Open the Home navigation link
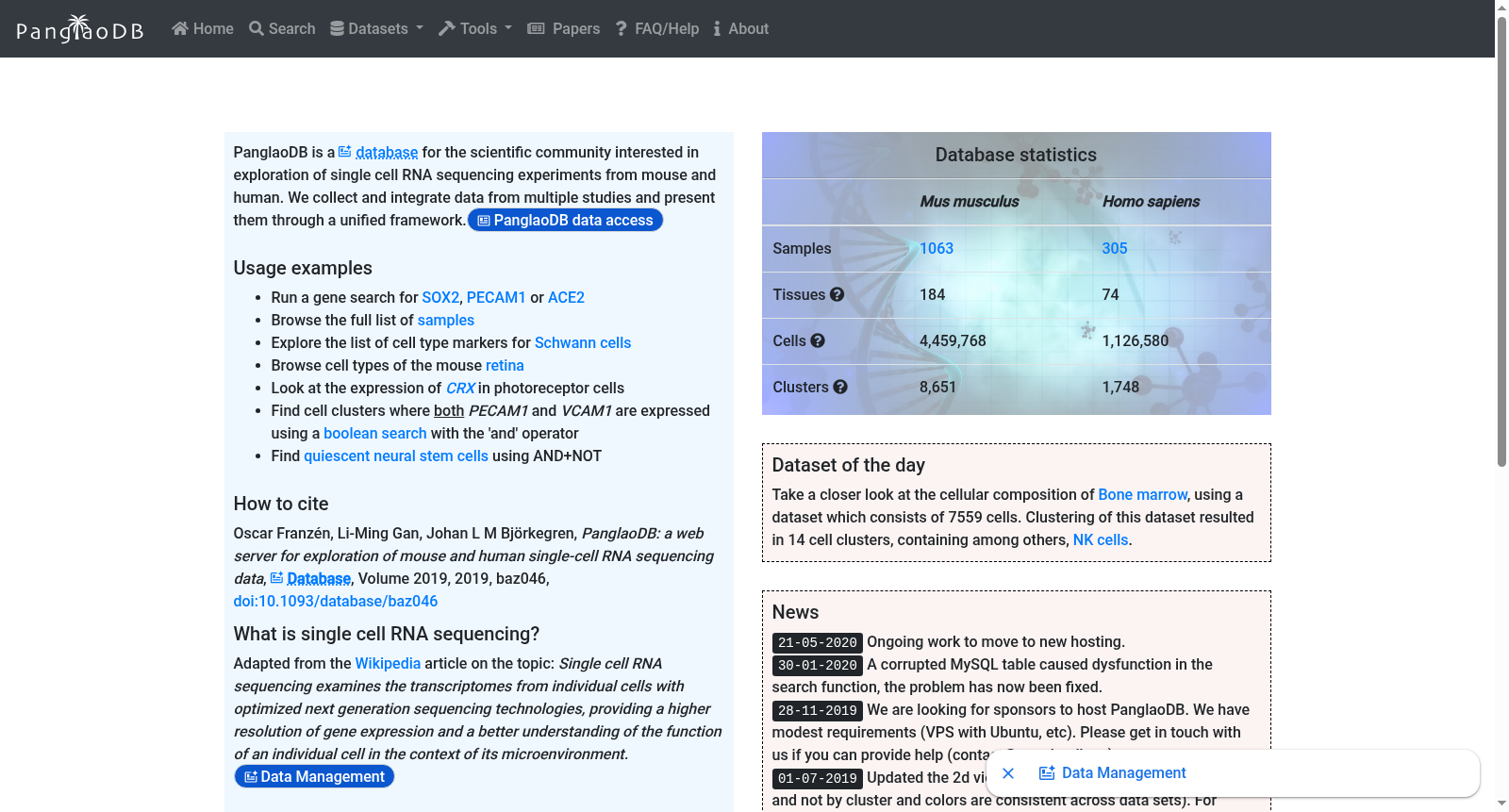The width and height of the screenshot is (1509, 812). coord(203,29)
